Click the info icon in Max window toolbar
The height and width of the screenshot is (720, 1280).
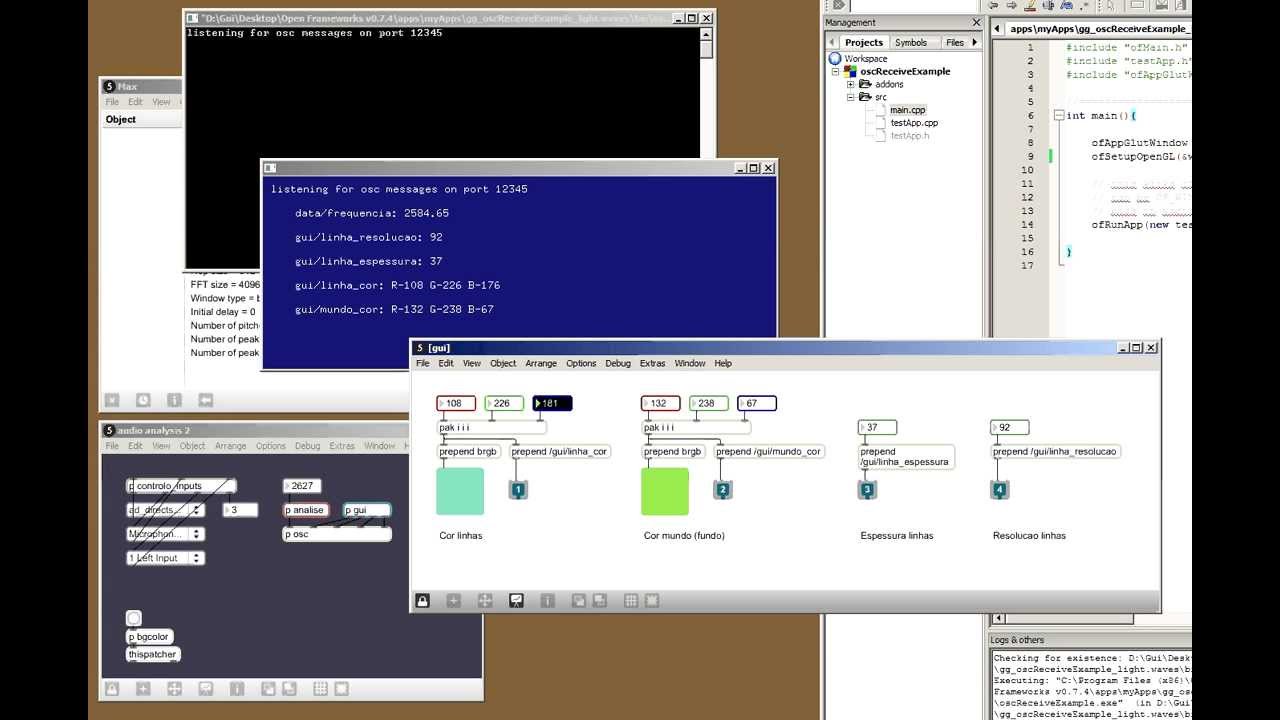click(174, 400)
